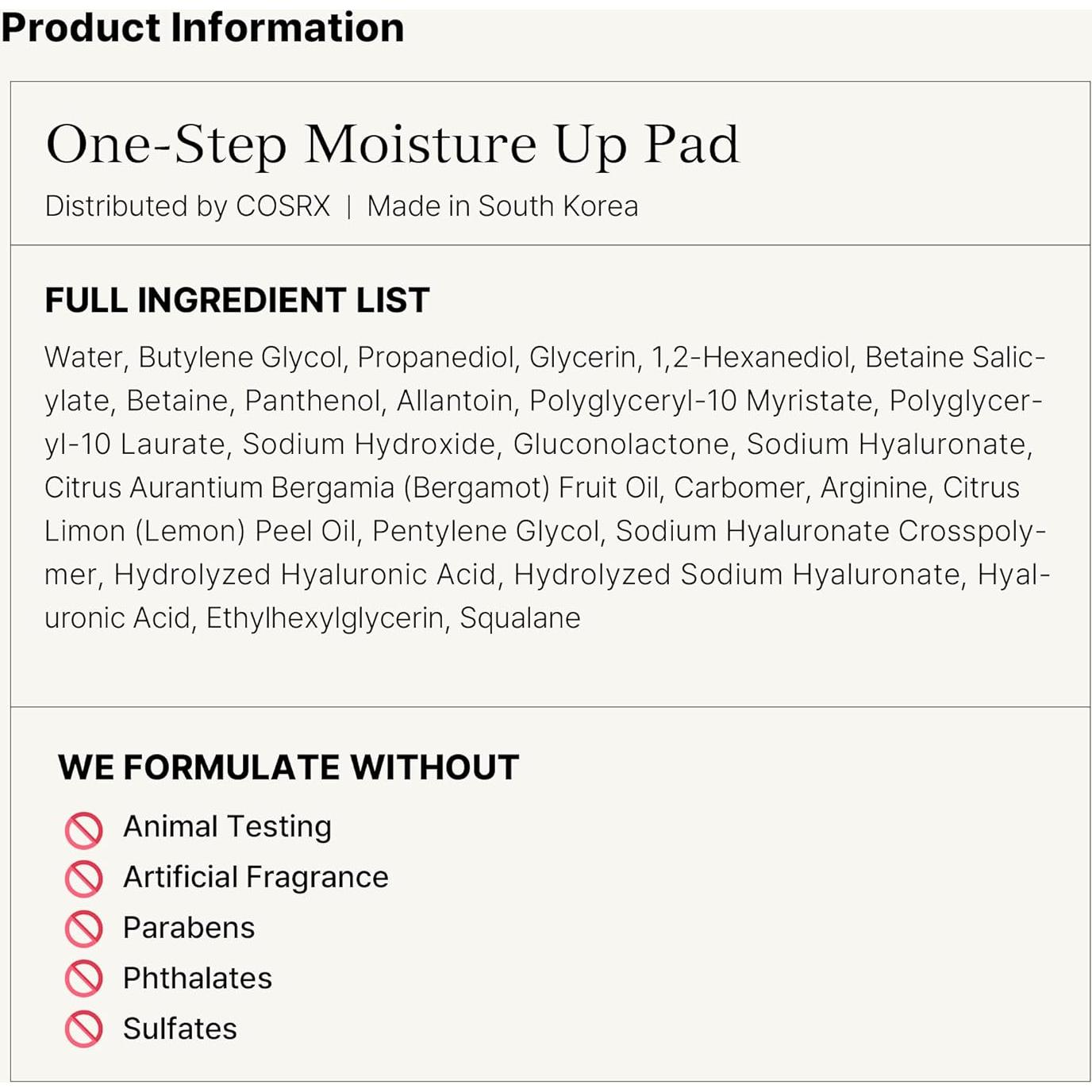This screenshot has width=1092, height=1092.
Task: Select the Animal Testing label
Action: (227, 827)
